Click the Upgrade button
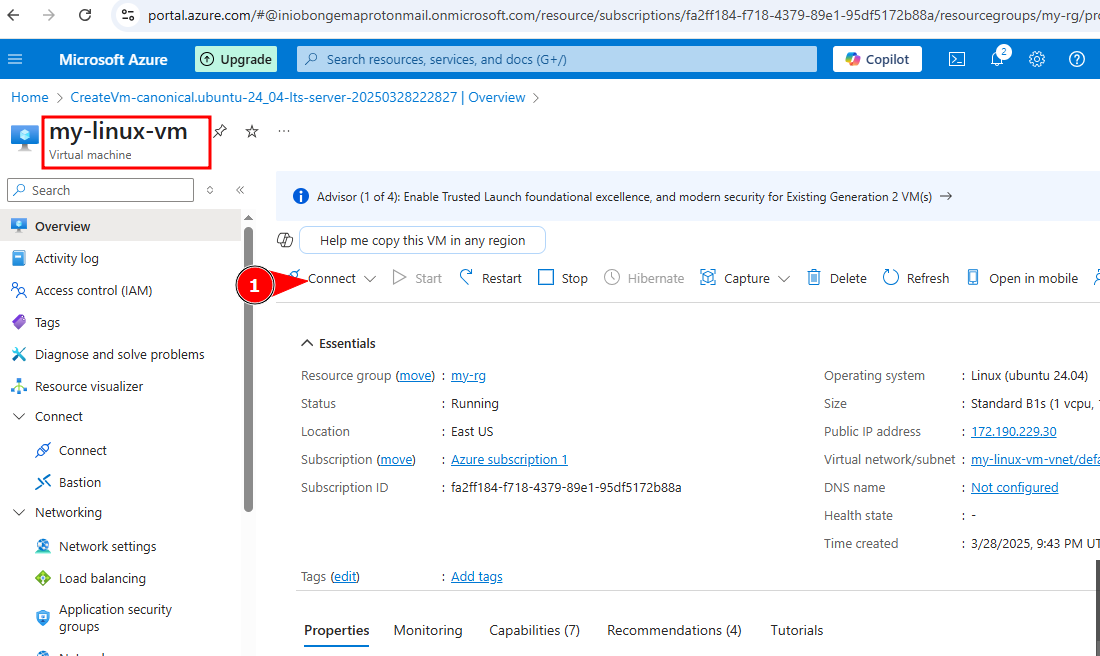Image resolution: width=1100 pixels, height=656 pixels. [236, 60]
